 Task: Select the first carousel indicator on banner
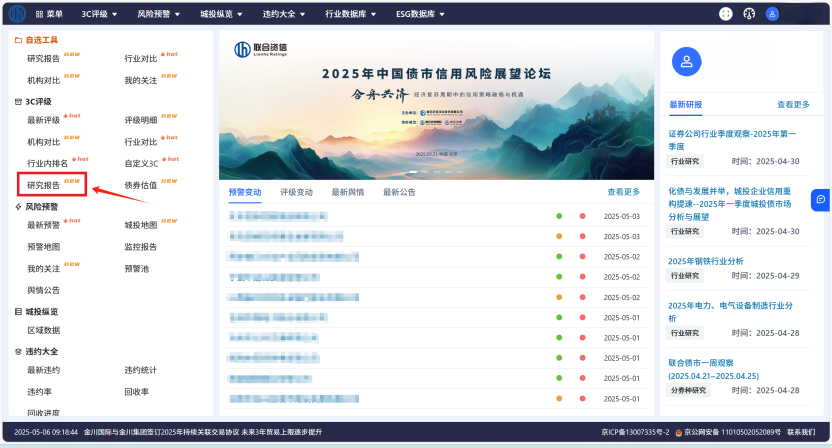[x=412, y=172]
